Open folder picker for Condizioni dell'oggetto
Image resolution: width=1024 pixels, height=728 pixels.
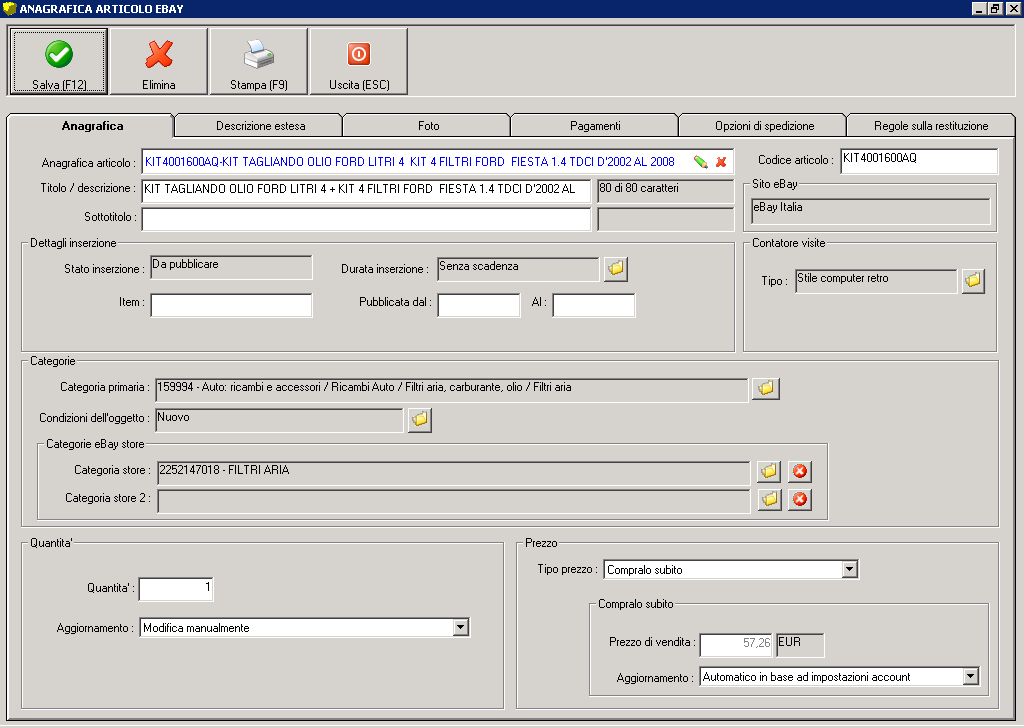[420, 419]
